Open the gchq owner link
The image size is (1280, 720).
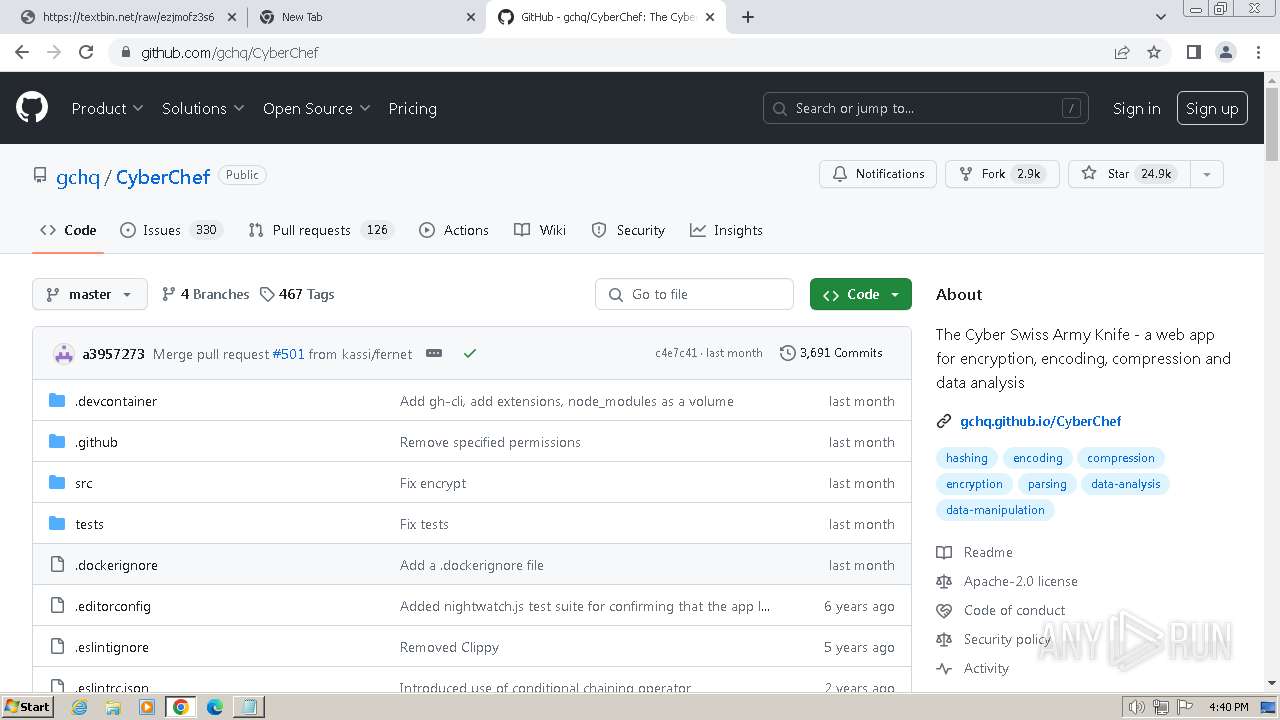(78, 177)
